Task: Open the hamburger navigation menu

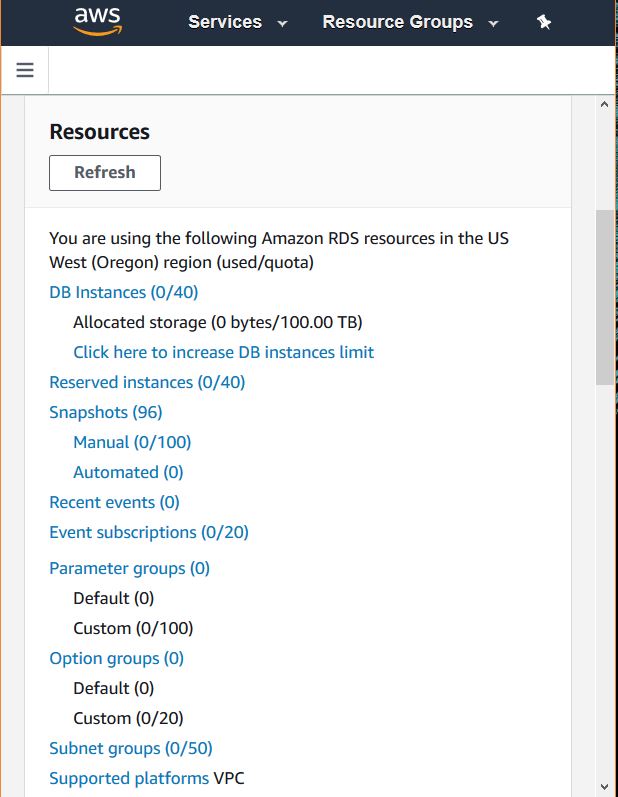Action: pos(25,70)
